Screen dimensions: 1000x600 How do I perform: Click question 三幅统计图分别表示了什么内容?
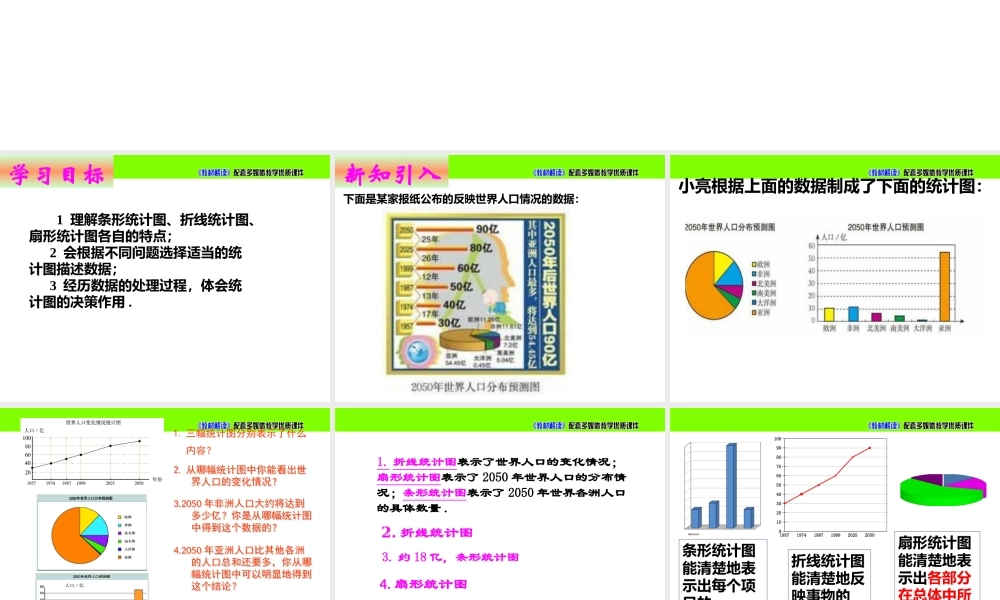238,440
